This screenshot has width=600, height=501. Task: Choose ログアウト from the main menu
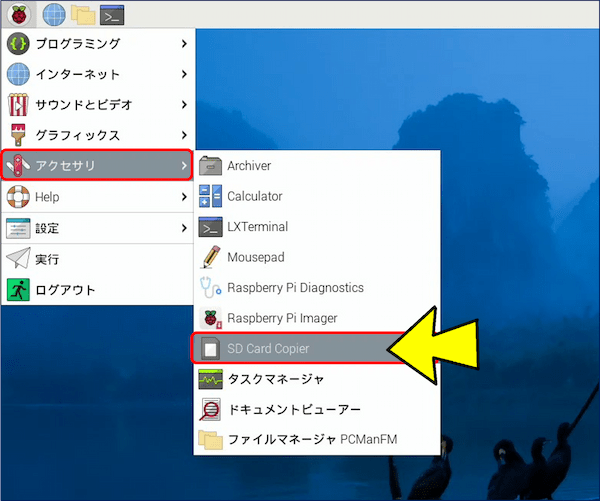click(65, 290)
